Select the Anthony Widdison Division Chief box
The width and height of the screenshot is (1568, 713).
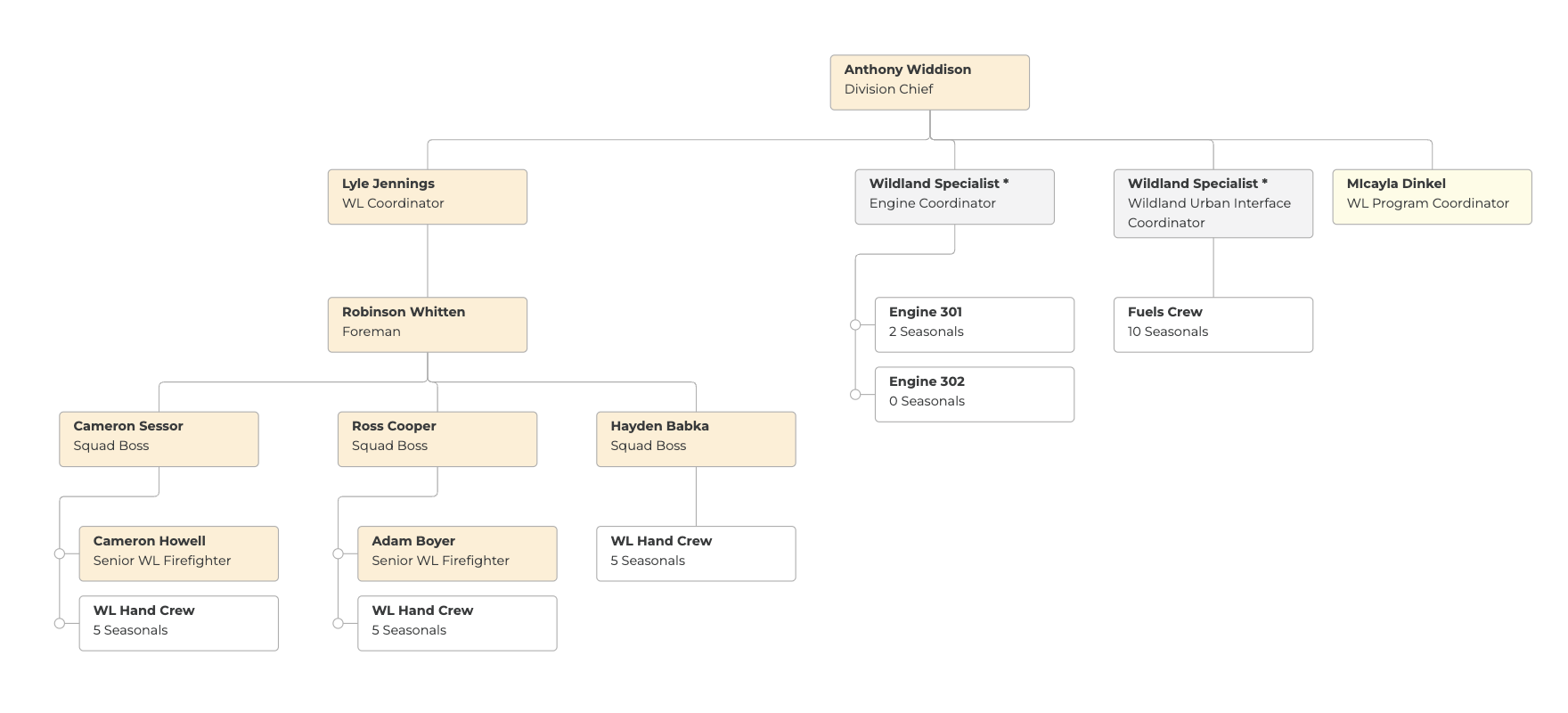(929, 82)
